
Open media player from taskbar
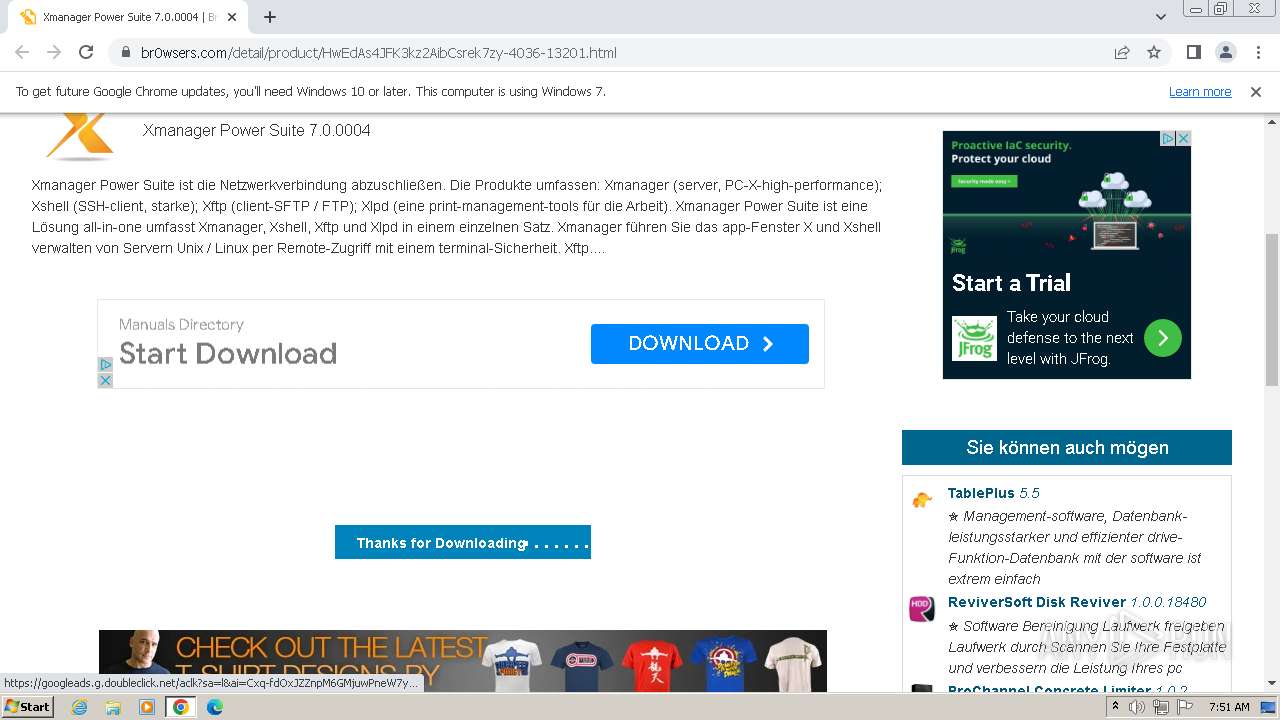point(146,707)
